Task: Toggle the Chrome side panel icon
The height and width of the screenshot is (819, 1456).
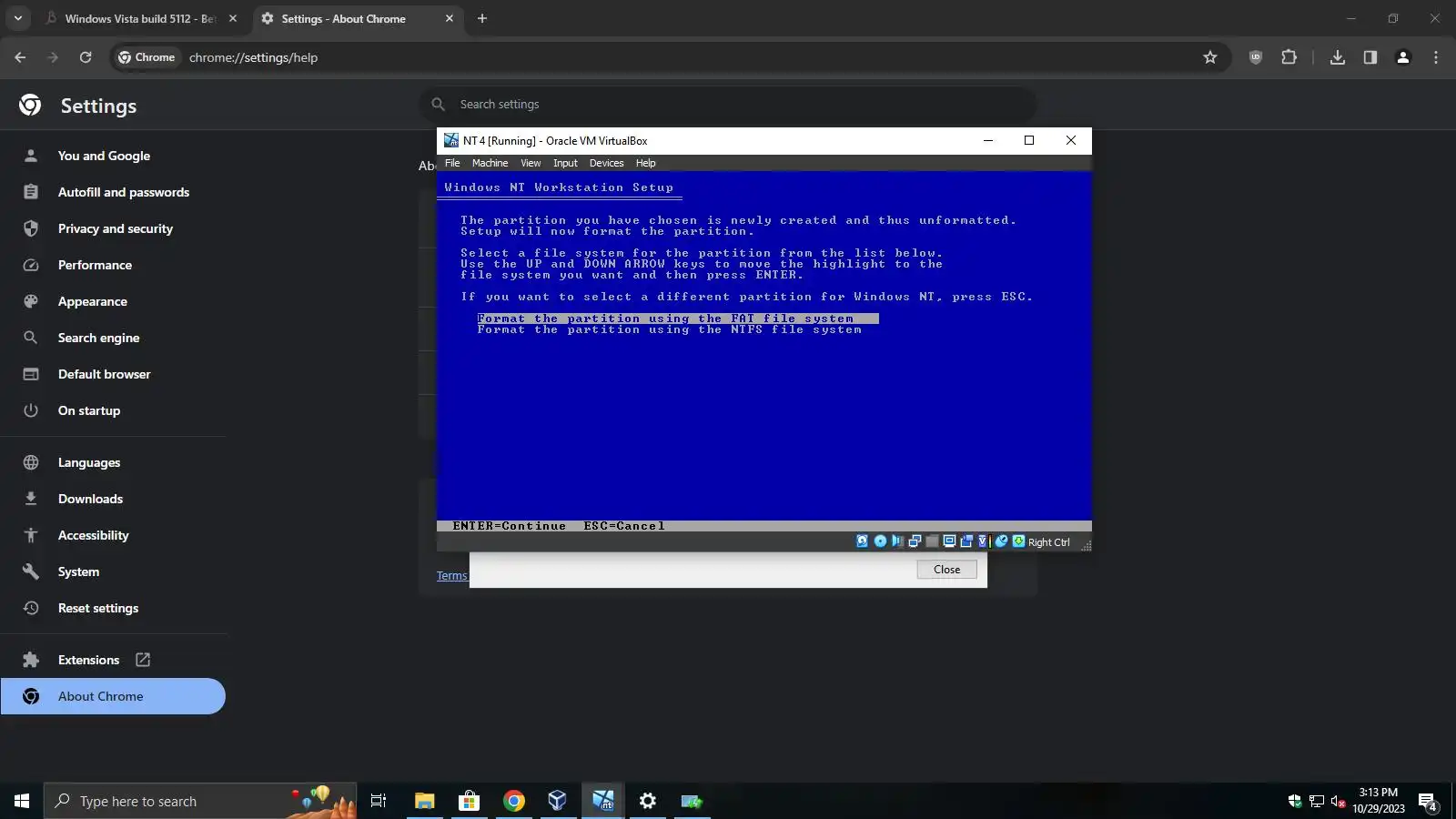Action: (1370, 57)
